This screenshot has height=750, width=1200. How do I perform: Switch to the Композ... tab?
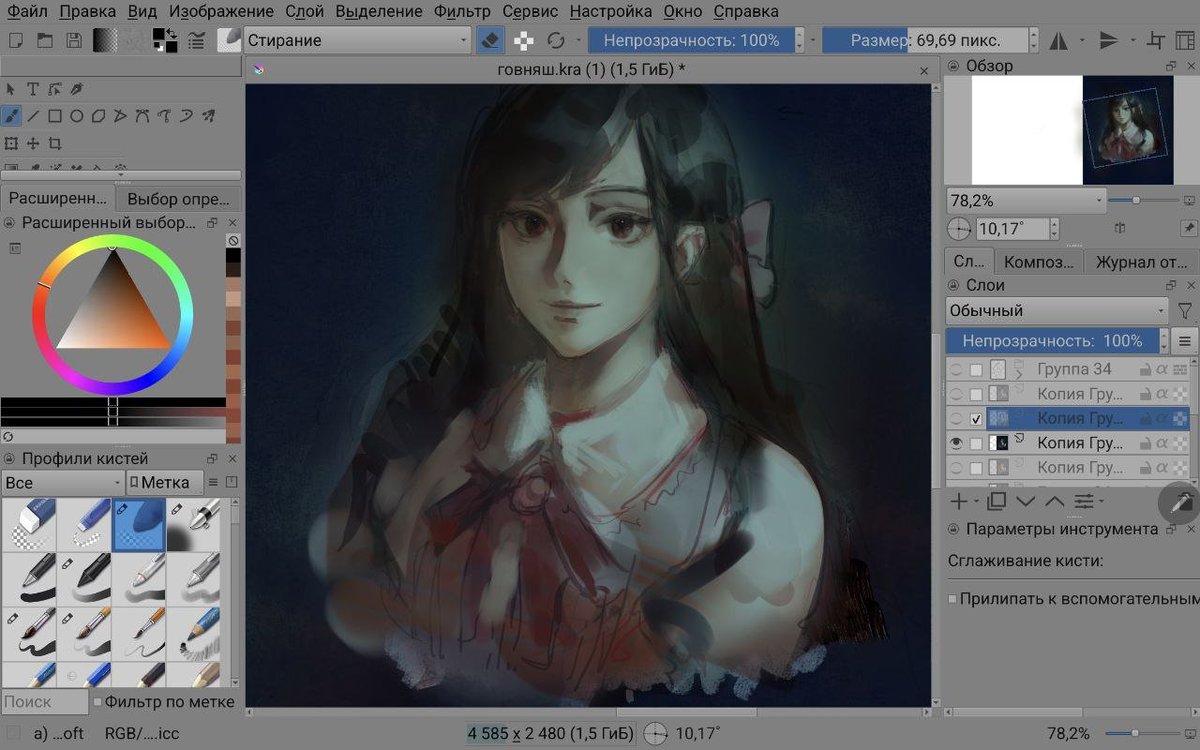(x=1041, y=262)
